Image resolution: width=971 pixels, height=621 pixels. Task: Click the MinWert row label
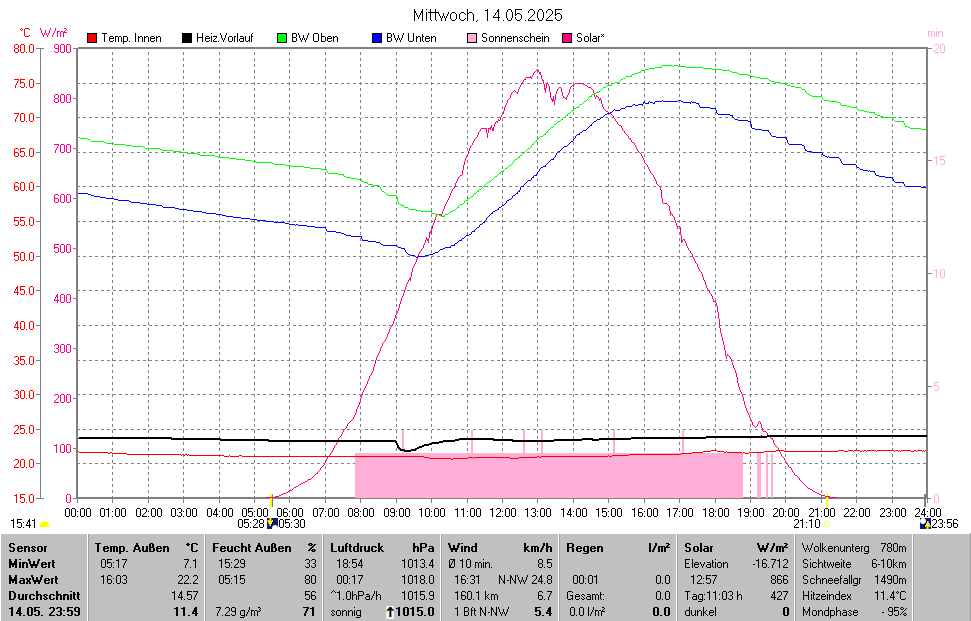(32, 564)
